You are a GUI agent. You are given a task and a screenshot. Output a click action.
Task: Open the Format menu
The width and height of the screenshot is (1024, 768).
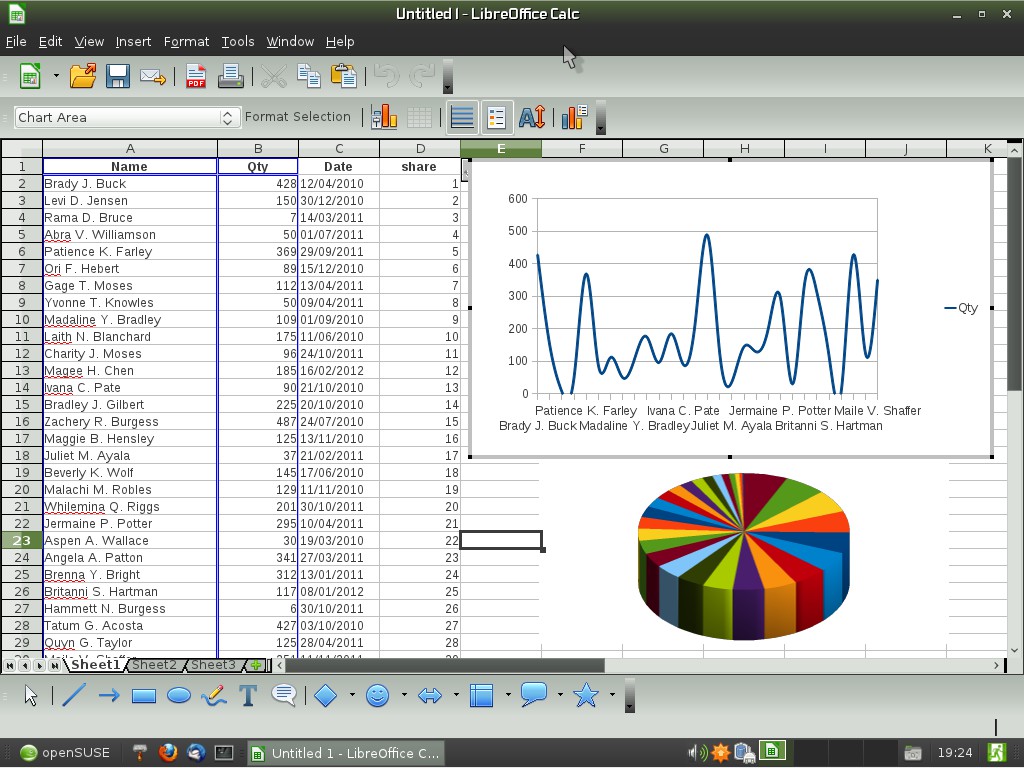[186, 42]
